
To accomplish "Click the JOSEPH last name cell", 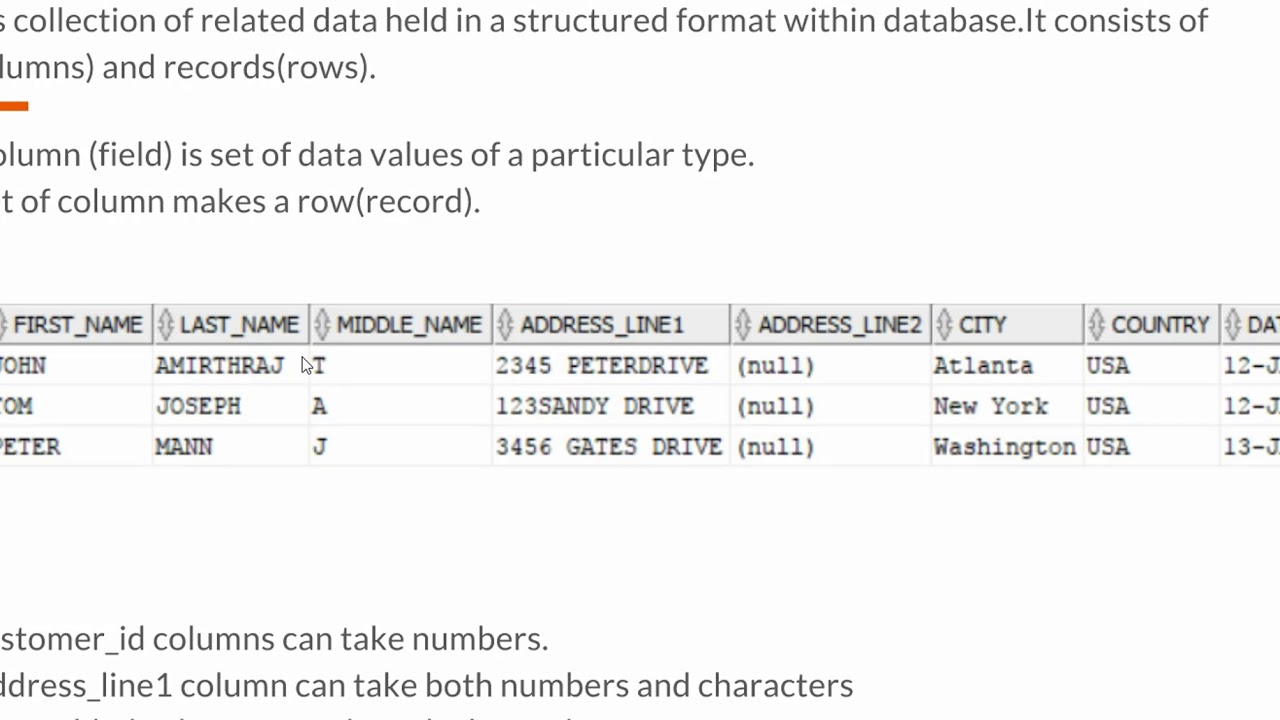I will point(198,407).
